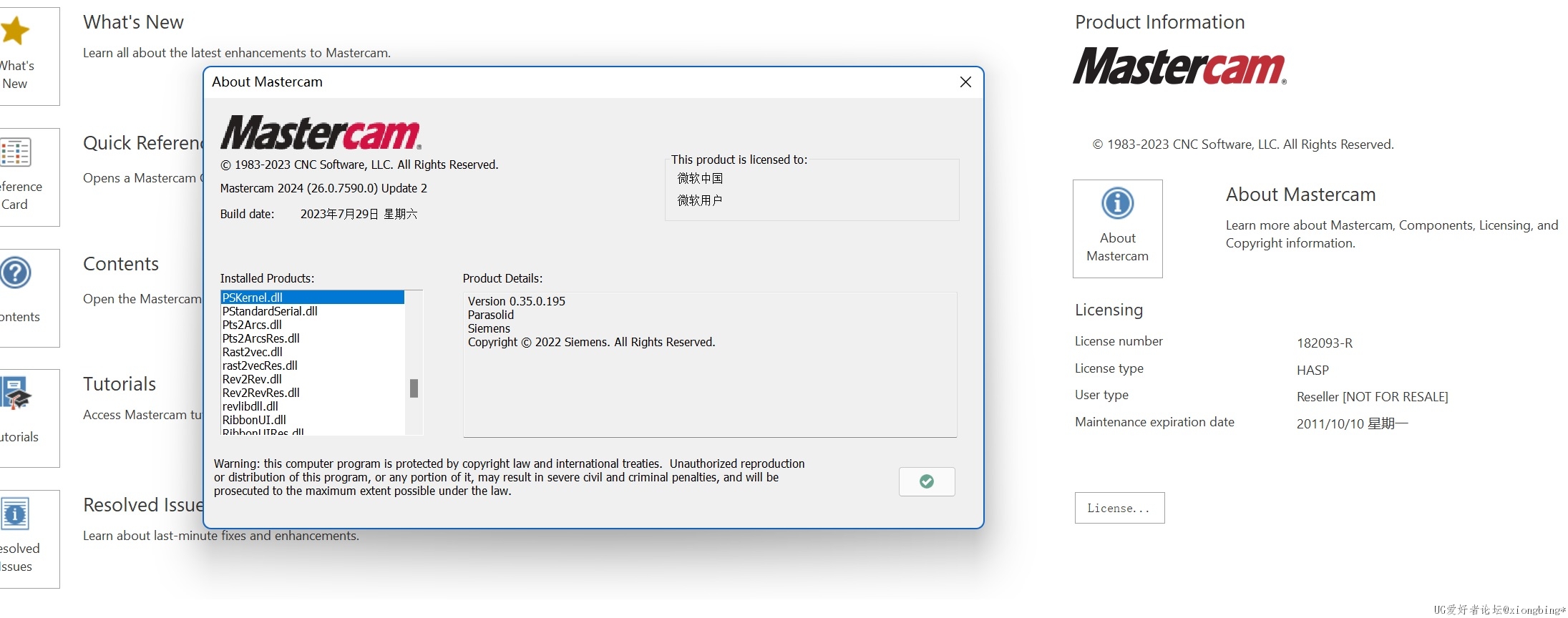
Task: Click the Tutorials heading
Action: coord(120,384)
